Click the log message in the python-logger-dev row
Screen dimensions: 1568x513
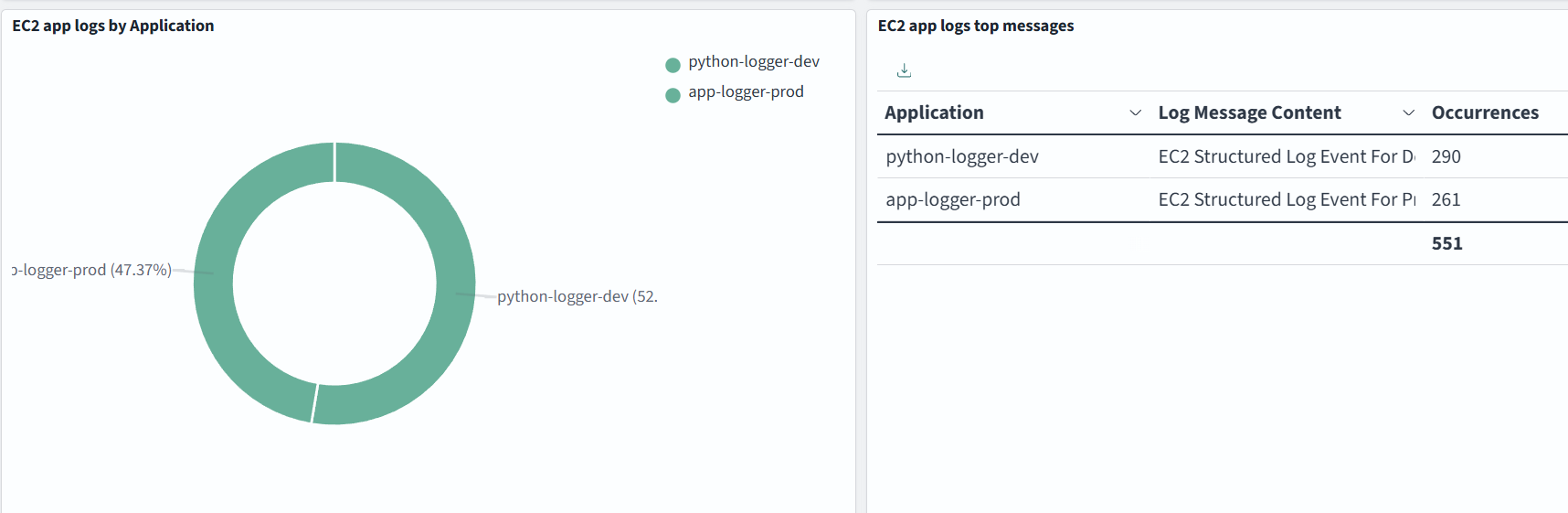(1286, 156)
